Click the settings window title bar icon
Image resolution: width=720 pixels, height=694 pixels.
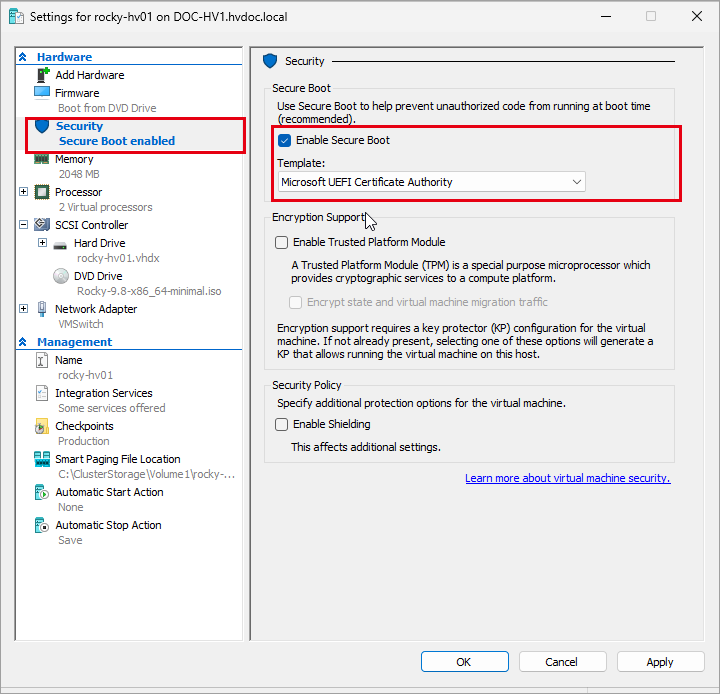coord(17,17)
